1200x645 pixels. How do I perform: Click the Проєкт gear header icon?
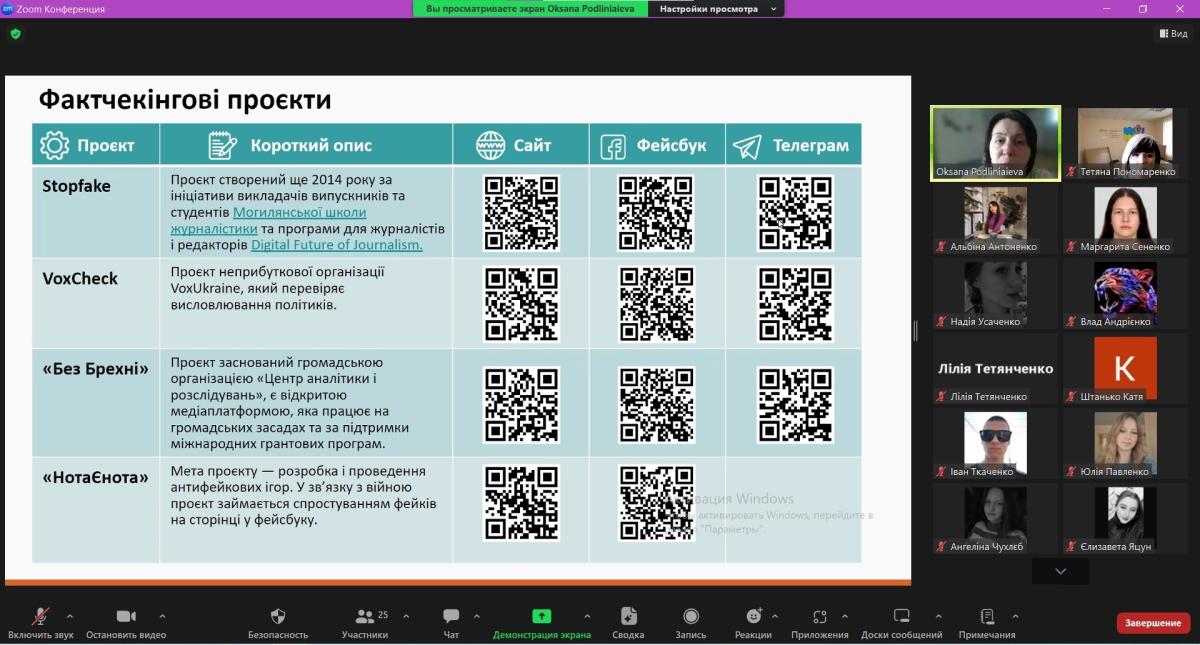[55, 145]
